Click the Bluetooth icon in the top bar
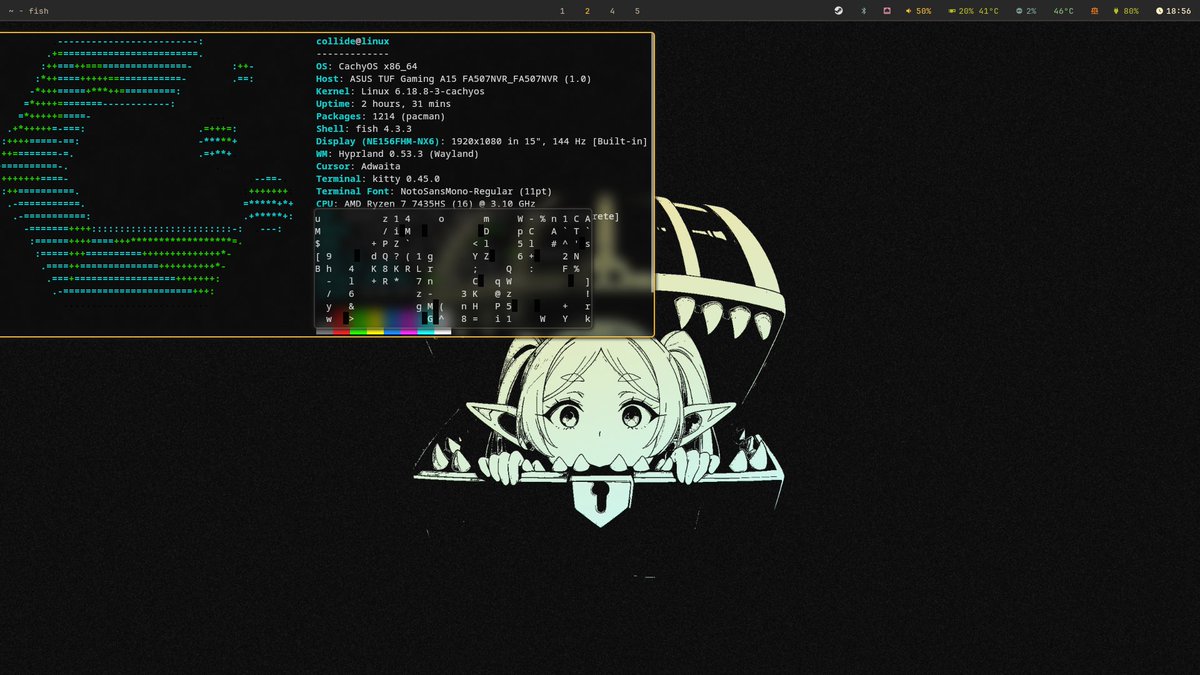 (863, 10)
